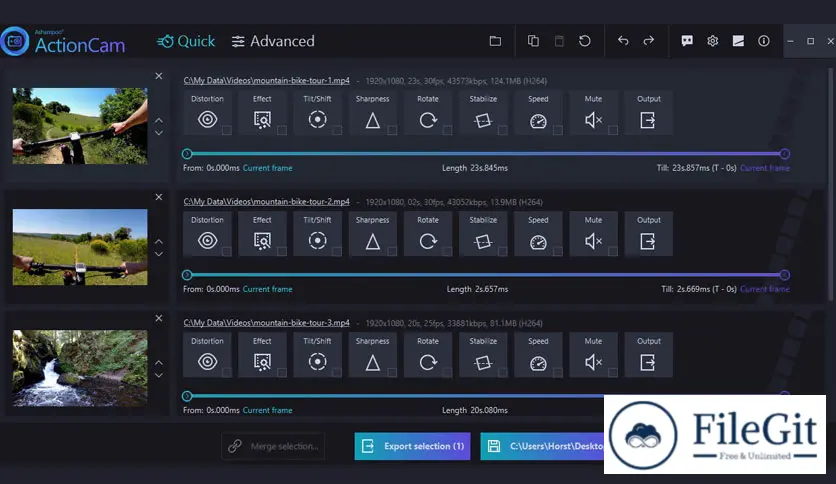Move mountain-bike-tour-1.mp4 up with chevron
This screenshot has width=836, height=484.
159,120
